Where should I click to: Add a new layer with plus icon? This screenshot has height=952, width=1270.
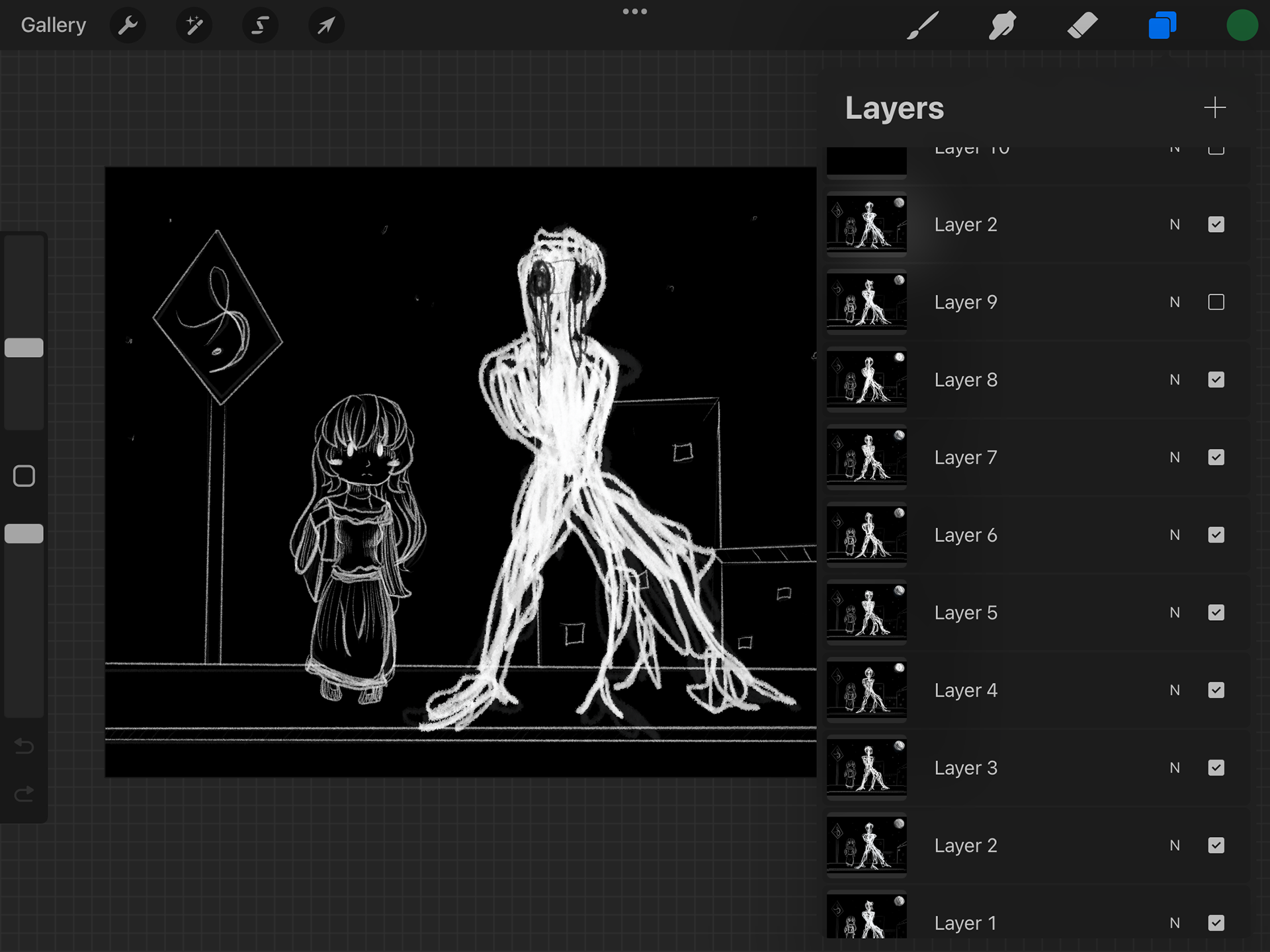(x=1214, y=108)
